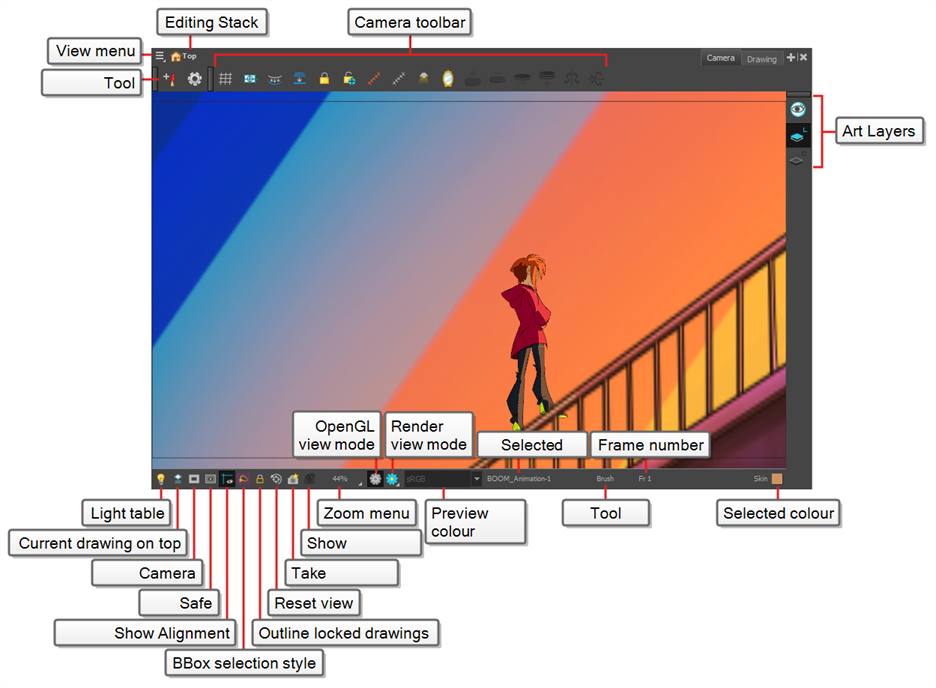
Task: Open the Editing Stack with the Top home icon
Action: click(181, 56)
